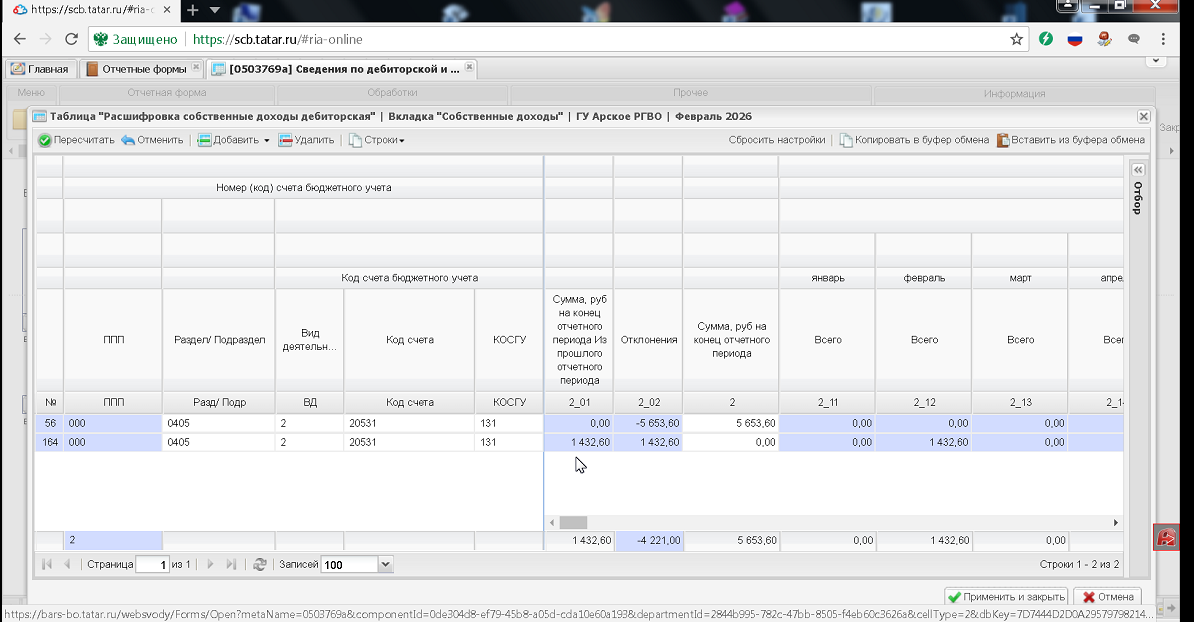Click the green lightning extension icon
The width and height of the screenshot is (1194, 622).
pos(1046,39)
